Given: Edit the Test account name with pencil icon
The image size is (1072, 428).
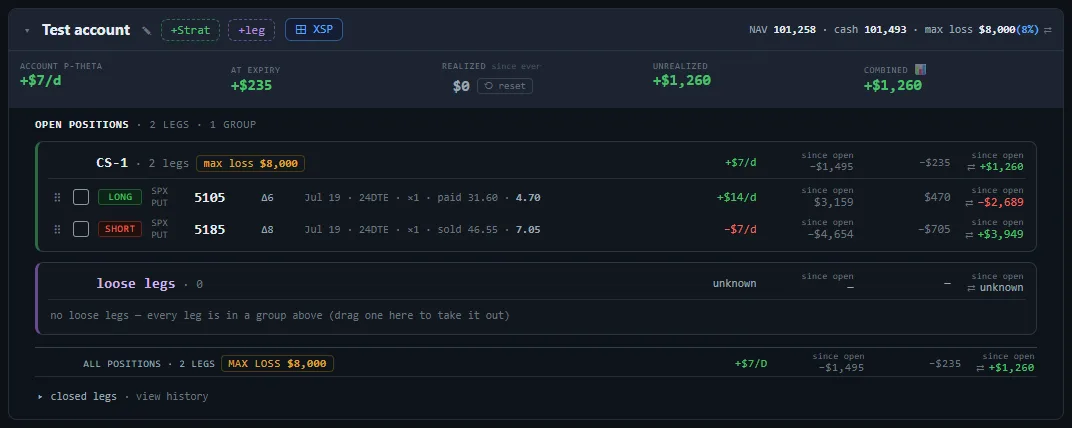Looking at the screenshot, I should click(x=146, y=31).
